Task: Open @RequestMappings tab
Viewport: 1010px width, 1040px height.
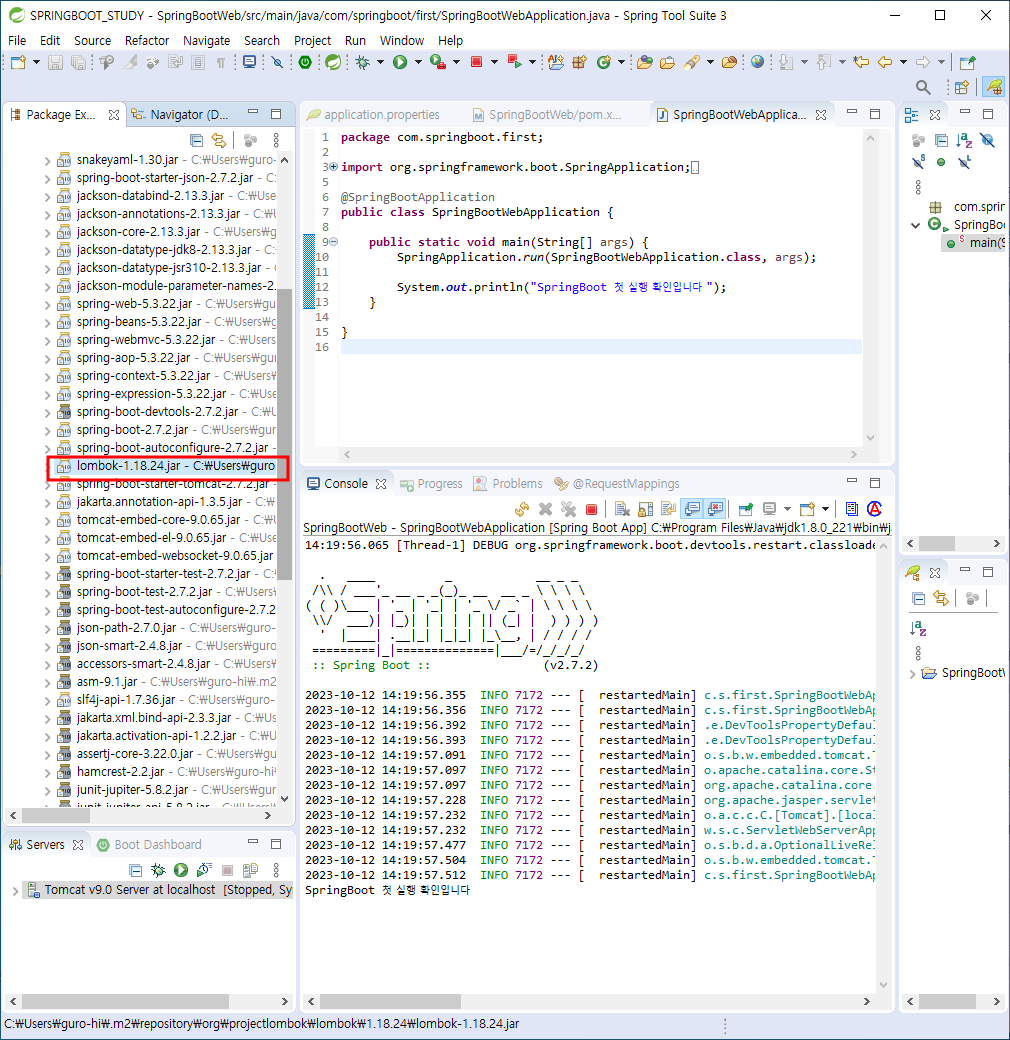Action: point(617,484)
